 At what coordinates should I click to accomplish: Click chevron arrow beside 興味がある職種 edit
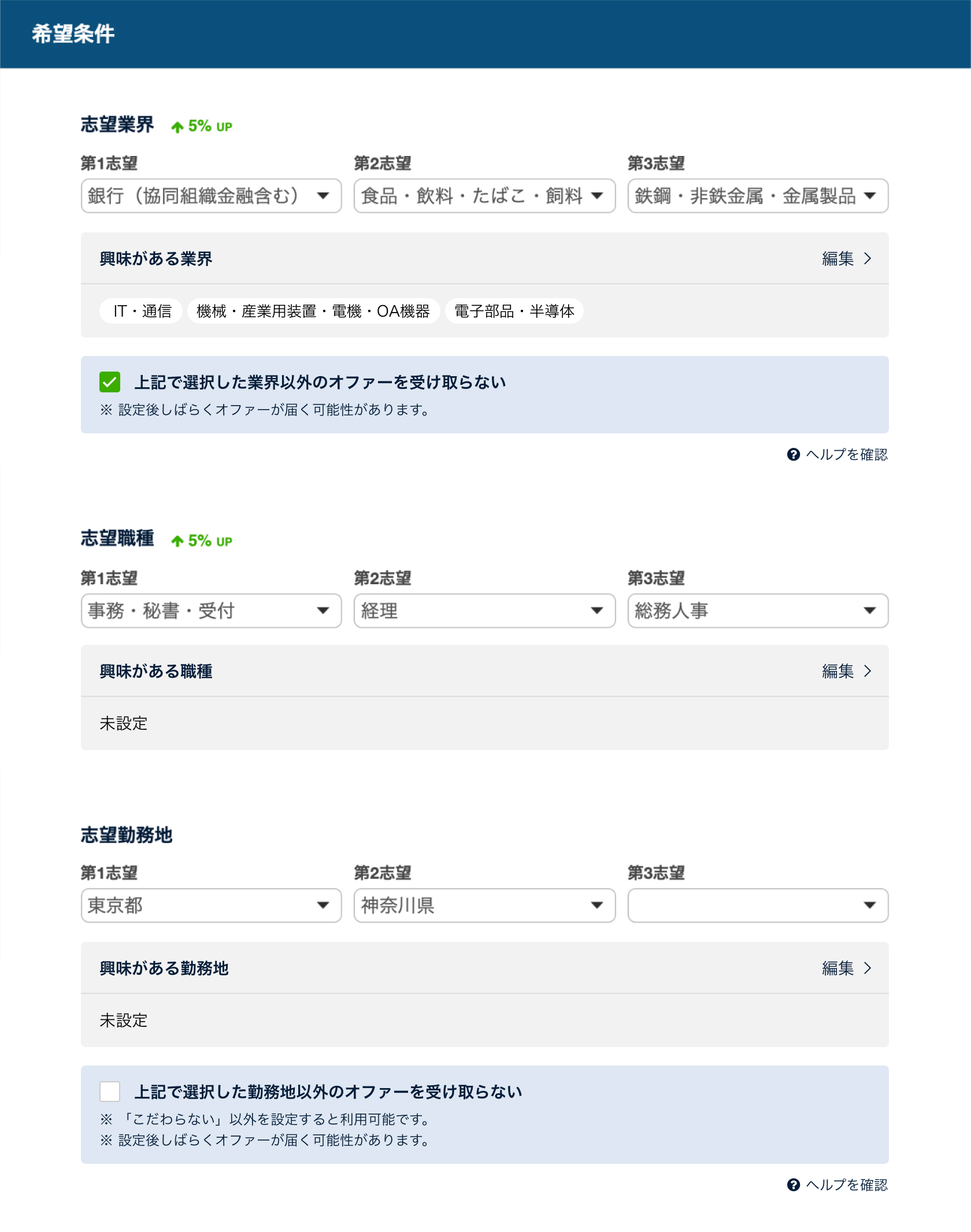867,671
